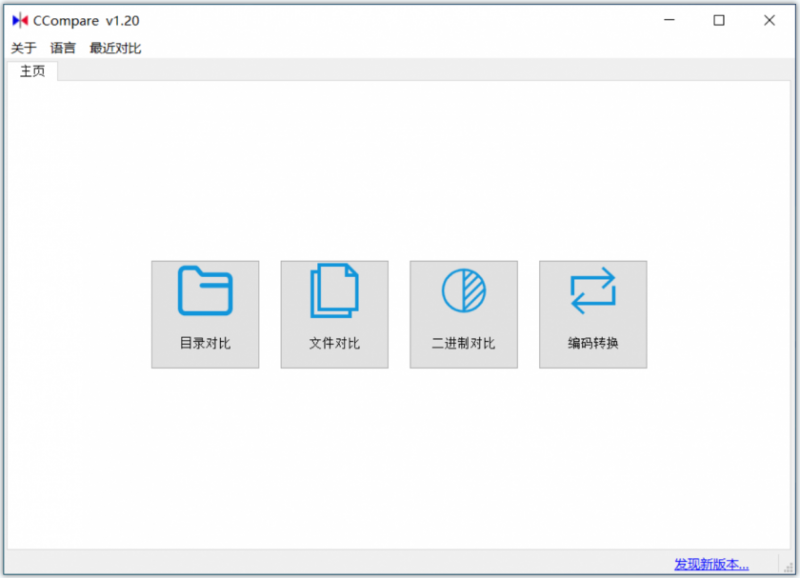Follow the 发现新版本... update link
Viewport: 800px width, 578px height.
711,564
